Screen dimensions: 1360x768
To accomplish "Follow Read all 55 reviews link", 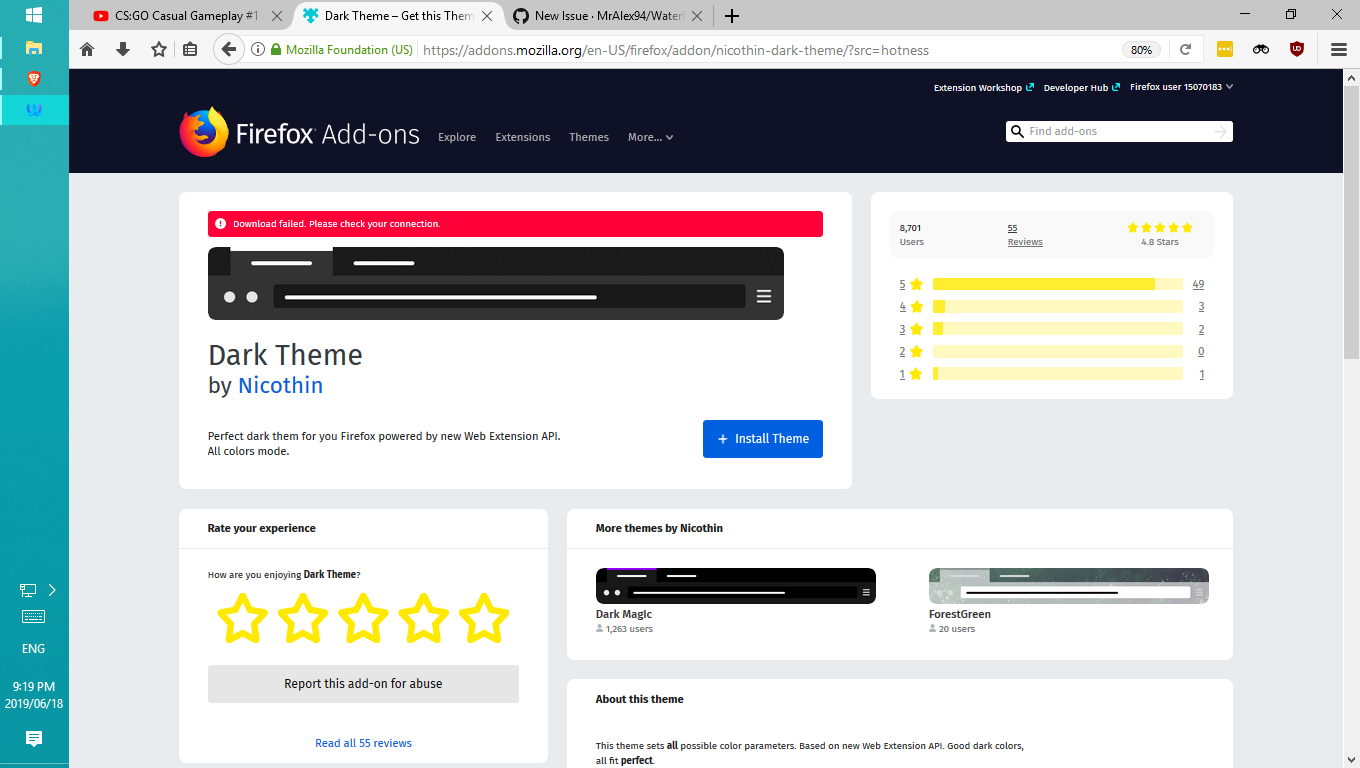I will [x=363, y=743].
